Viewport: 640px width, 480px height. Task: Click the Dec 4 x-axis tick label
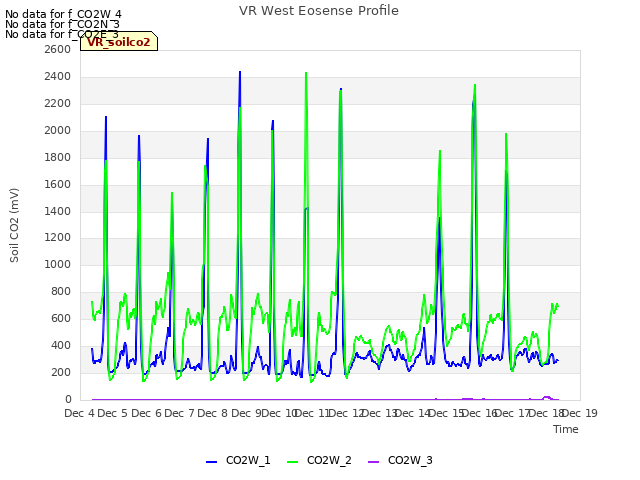click(79, 413)
